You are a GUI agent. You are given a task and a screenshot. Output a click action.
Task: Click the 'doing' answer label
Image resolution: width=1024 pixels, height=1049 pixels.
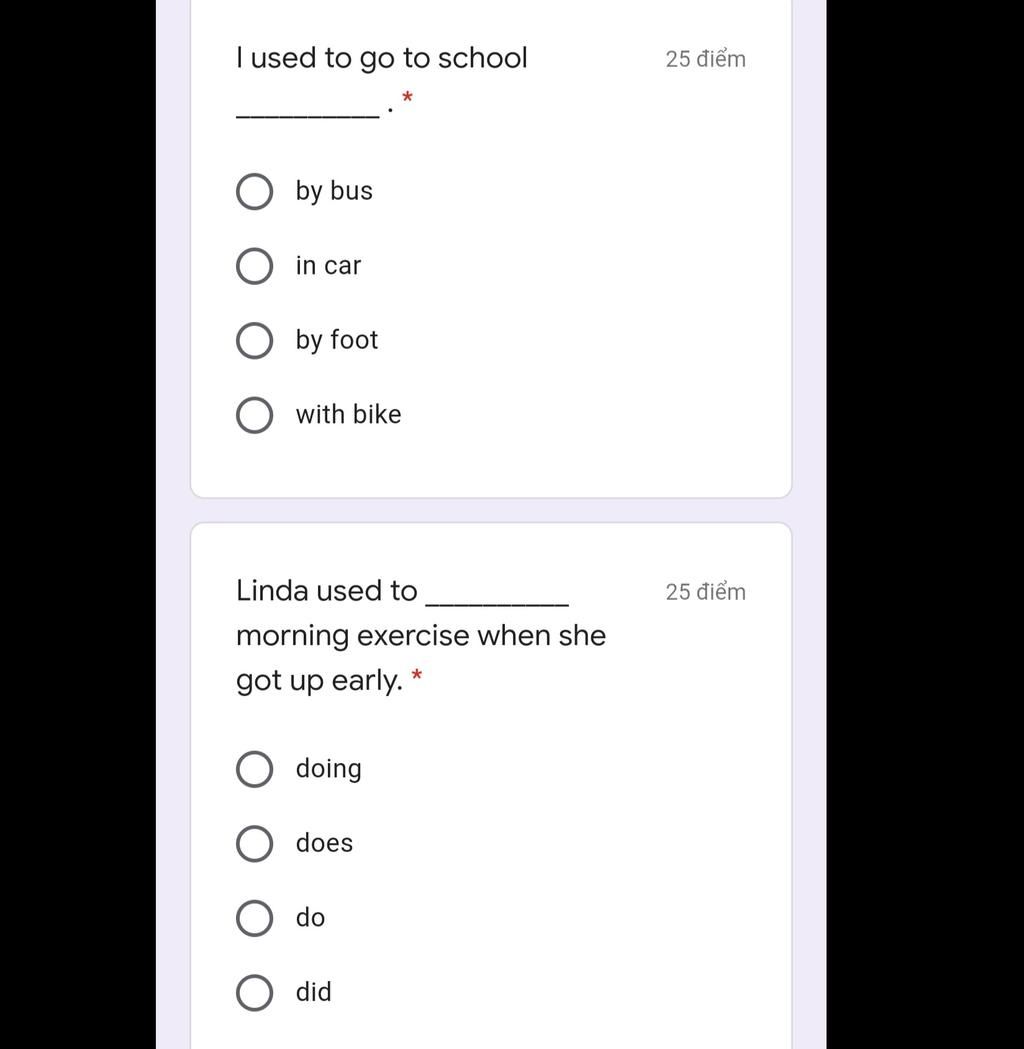[x=328, y=769]
